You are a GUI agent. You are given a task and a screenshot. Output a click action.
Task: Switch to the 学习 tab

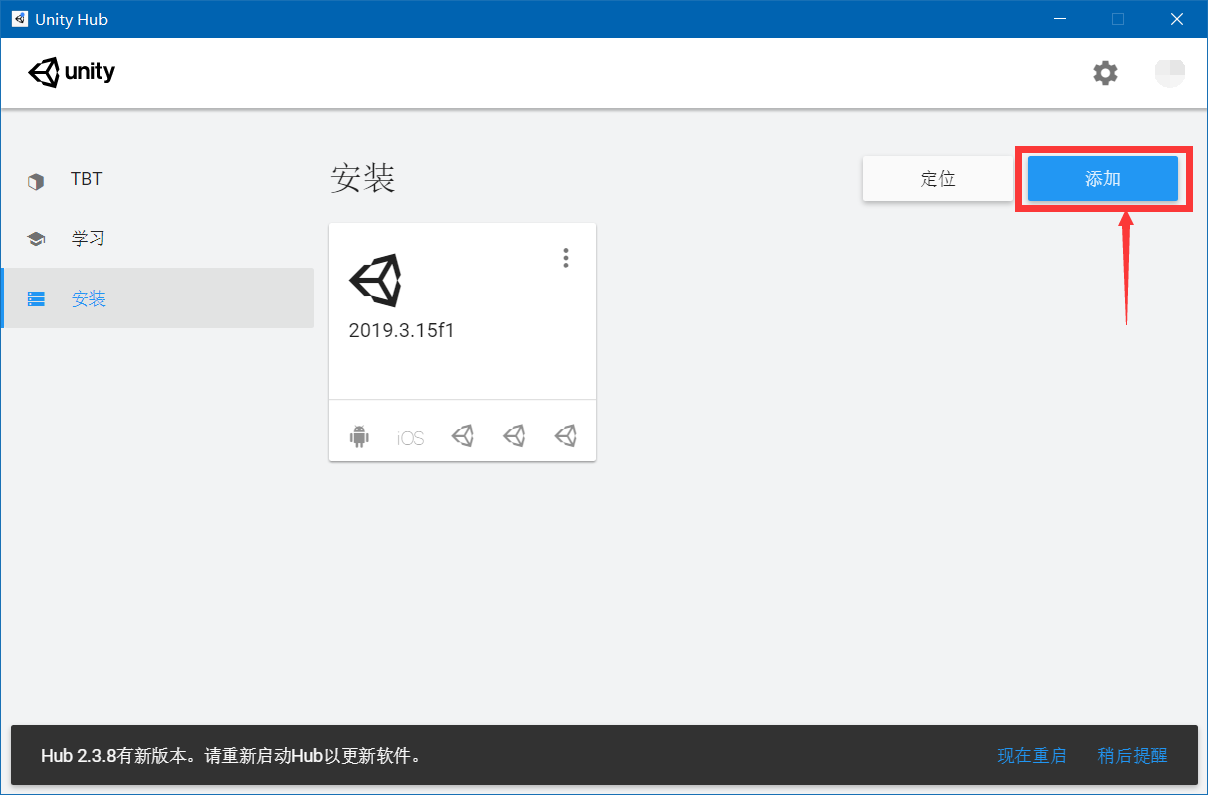point(158,239)
